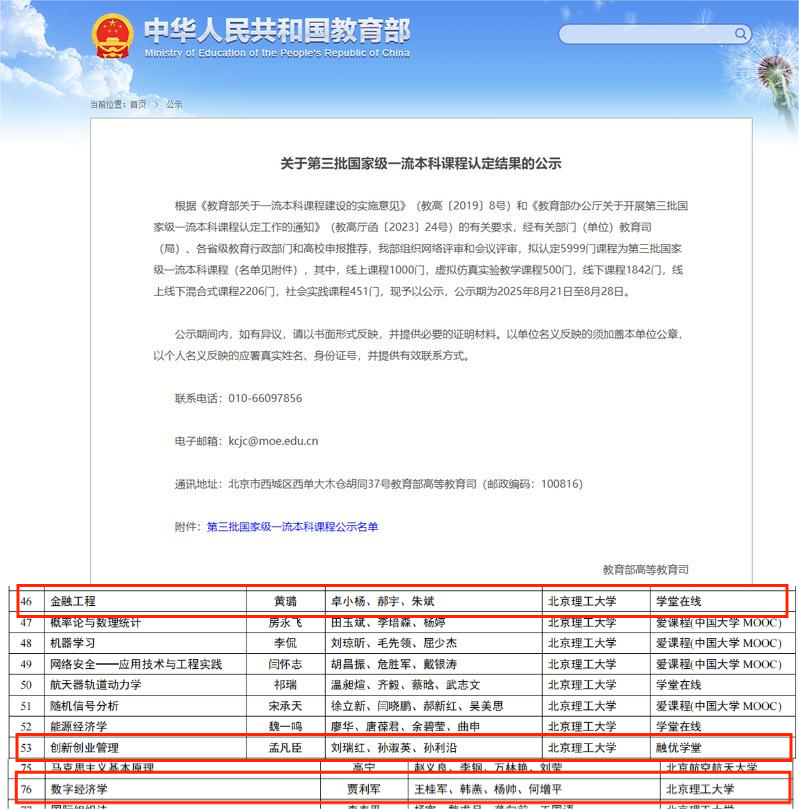Click the mailing address line 通讯地址
This screenshot has height=809, width=799.
point(379,484)
